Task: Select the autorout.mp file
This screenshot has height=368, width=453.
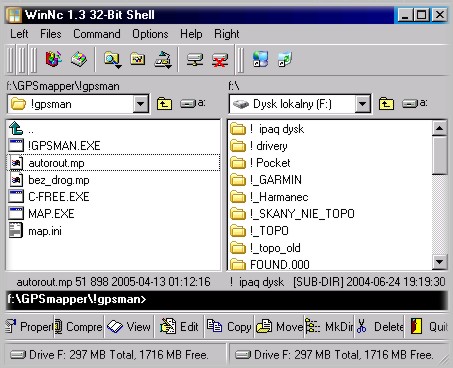Action: [x=113, y=163]
